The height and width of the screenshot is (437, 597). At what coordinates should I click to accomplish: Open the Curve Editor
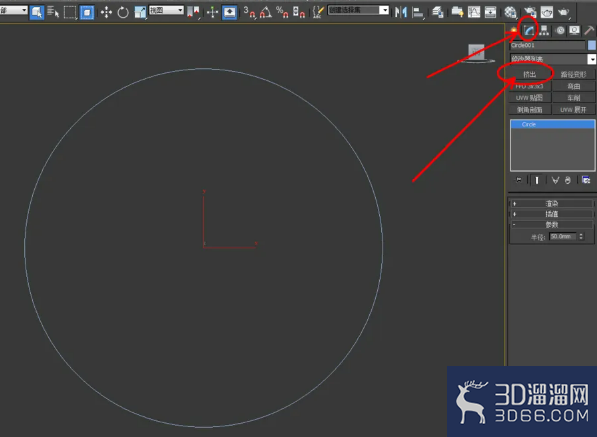[474, 12]
